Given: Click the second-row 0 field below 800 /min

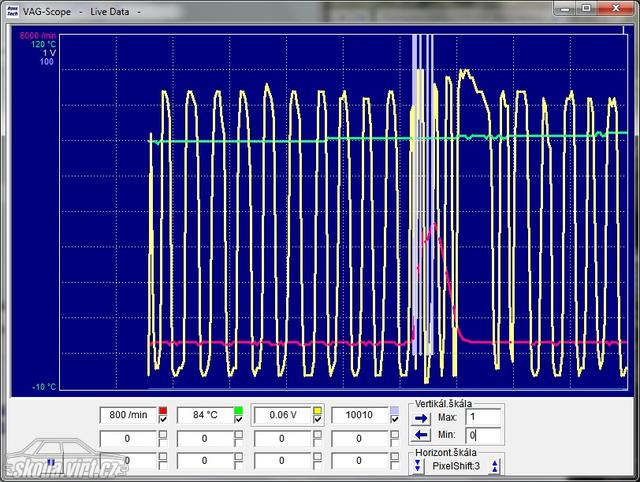Looking at the screenshot, I should click(x=128, y=439).
